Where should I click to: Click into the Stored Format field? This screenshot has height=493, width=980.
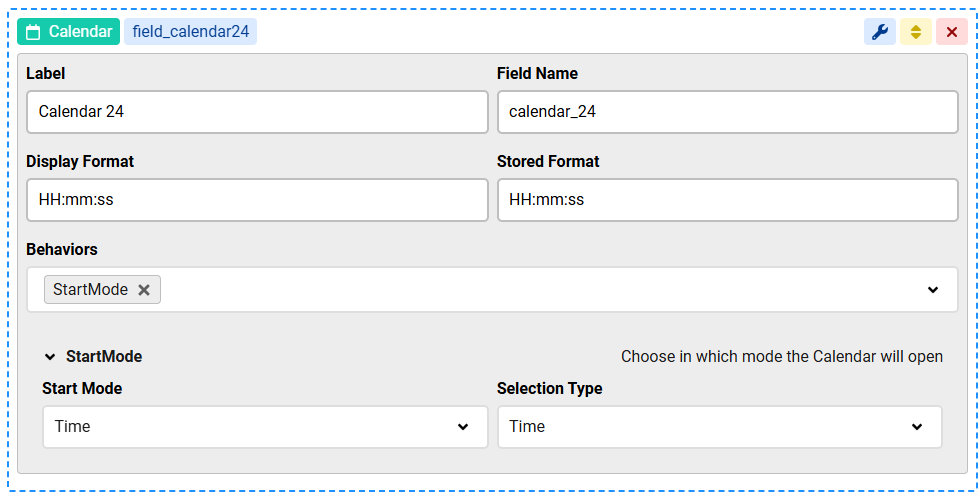click(x=728, y=200)
